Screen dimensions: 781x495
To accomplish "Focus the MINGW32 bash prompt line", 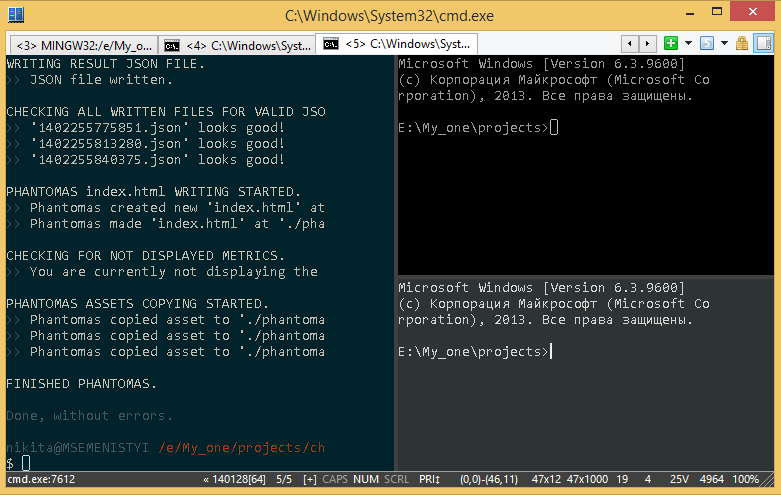I will 18,464.
